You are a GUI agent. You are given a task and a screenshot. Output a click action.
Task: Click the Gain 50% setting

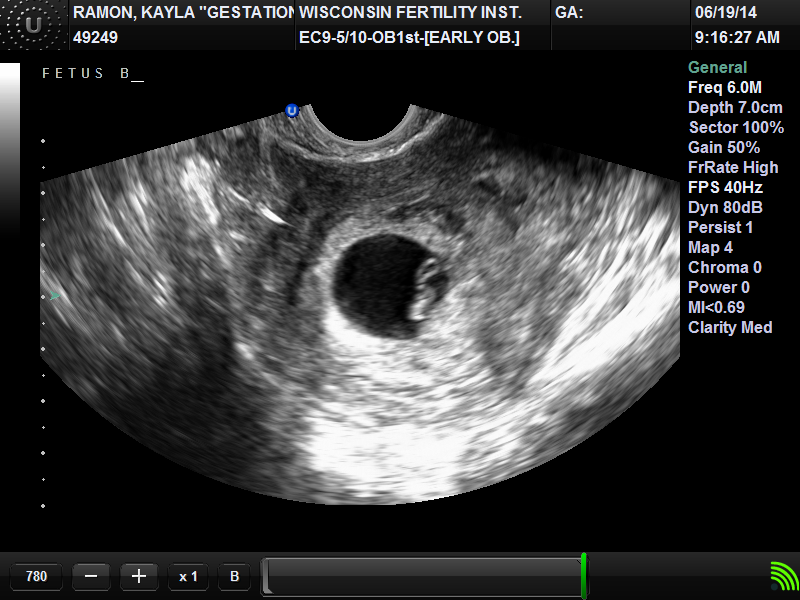coord(724,147)
